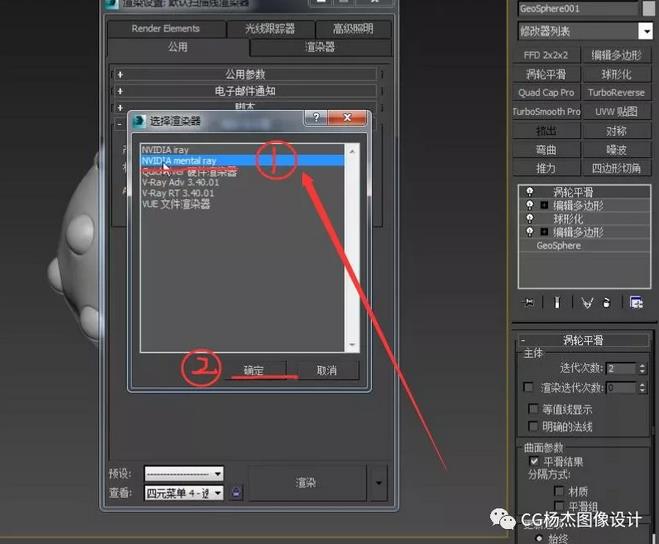This screenshot has width=659, height=544.
Task: Click the Quad Cap Pro modifier button
Action: click(546, 93)
